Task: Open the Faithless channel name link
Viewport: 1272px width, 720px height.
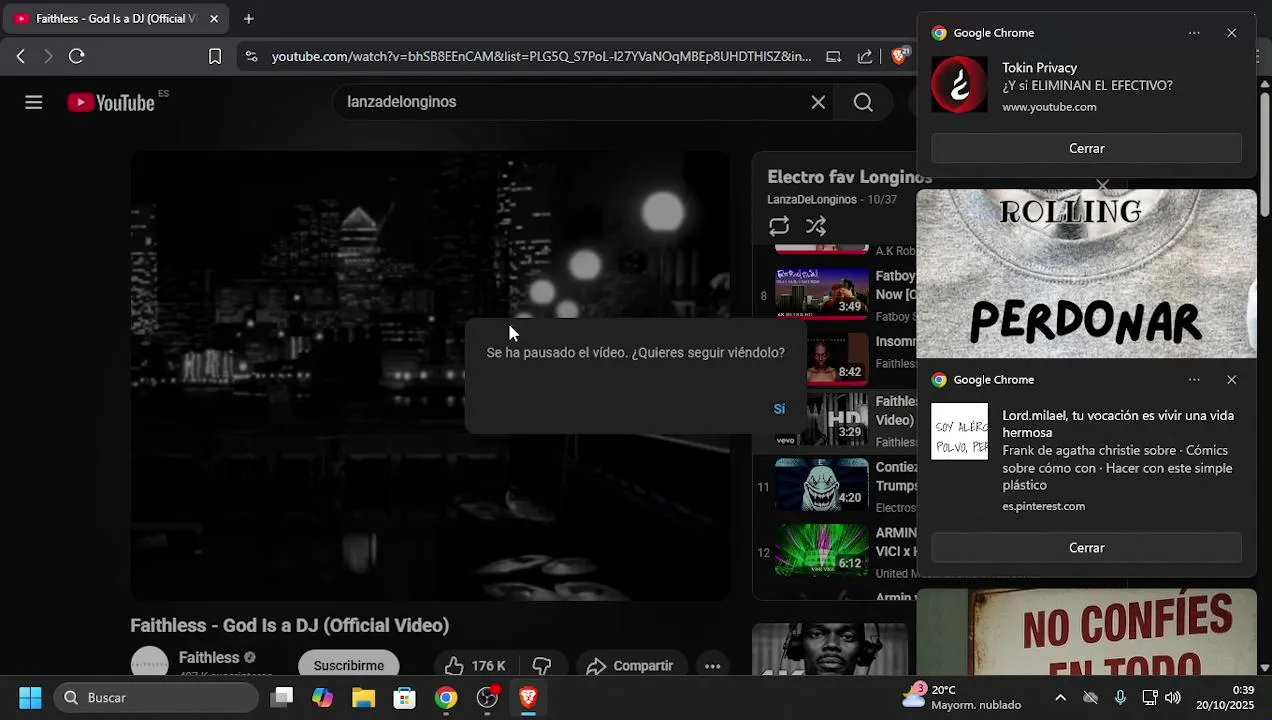Action: (x=209, y=658)
